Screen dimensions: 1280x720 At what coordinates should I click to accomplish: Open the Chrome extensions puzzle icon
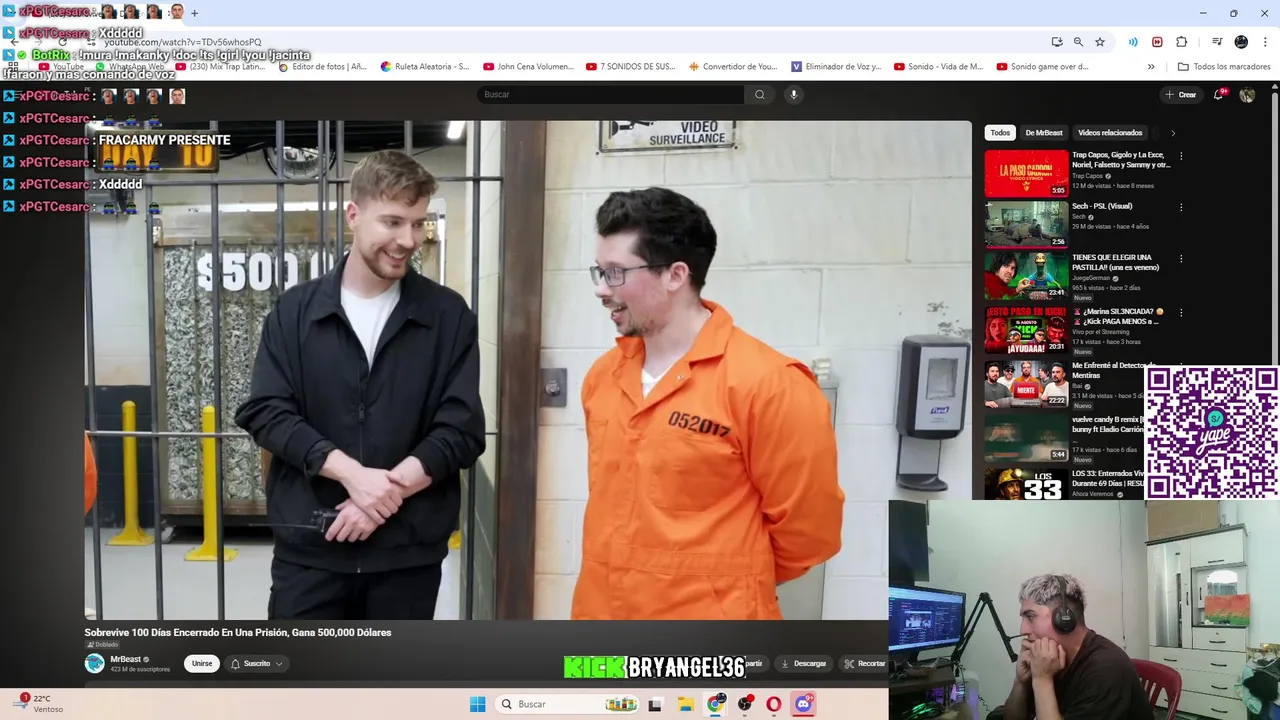click(x=1181, y=42)
